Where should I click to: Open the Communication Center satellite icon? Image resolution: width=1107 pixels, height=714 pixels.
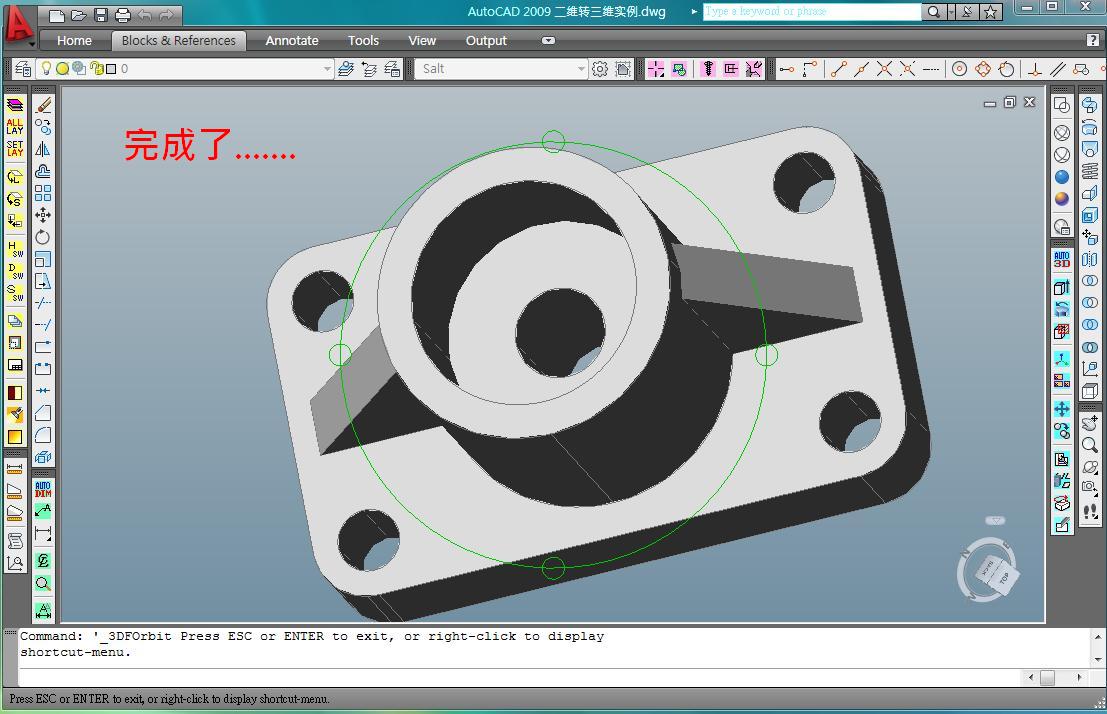[967, 11]
